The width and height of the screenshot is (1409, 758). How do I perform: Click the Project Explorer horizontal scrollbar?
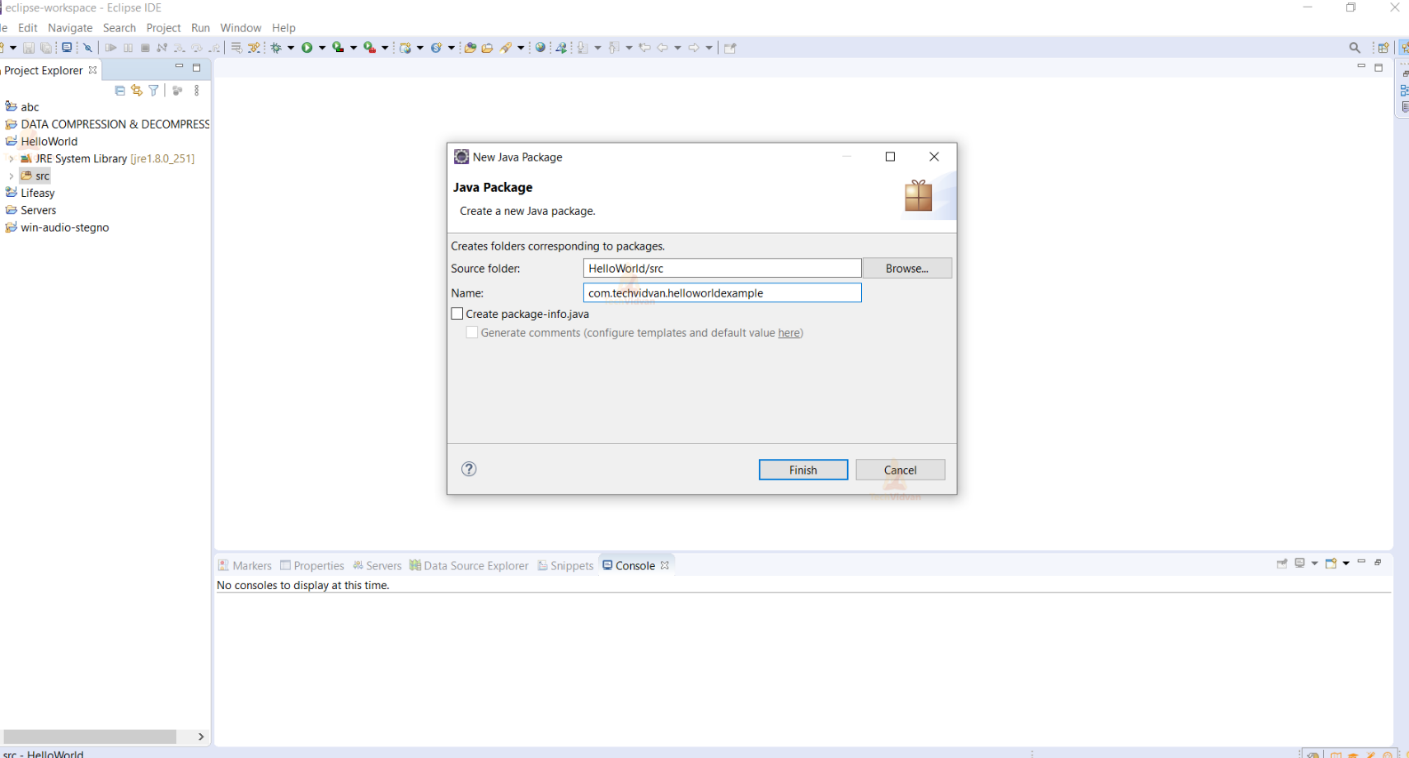(89, 736)
